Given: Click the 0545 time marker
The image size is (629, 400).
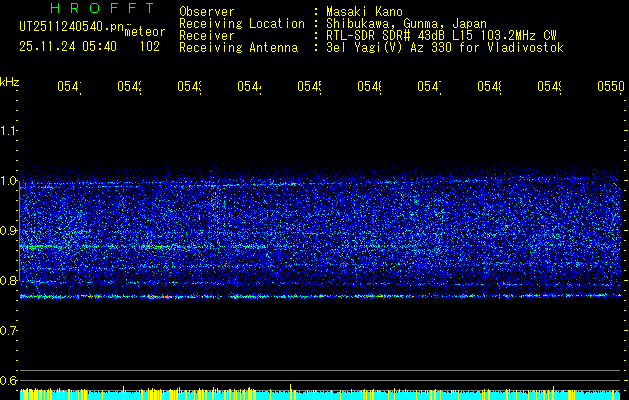Looking at the screenshot, I should [309, 86].
